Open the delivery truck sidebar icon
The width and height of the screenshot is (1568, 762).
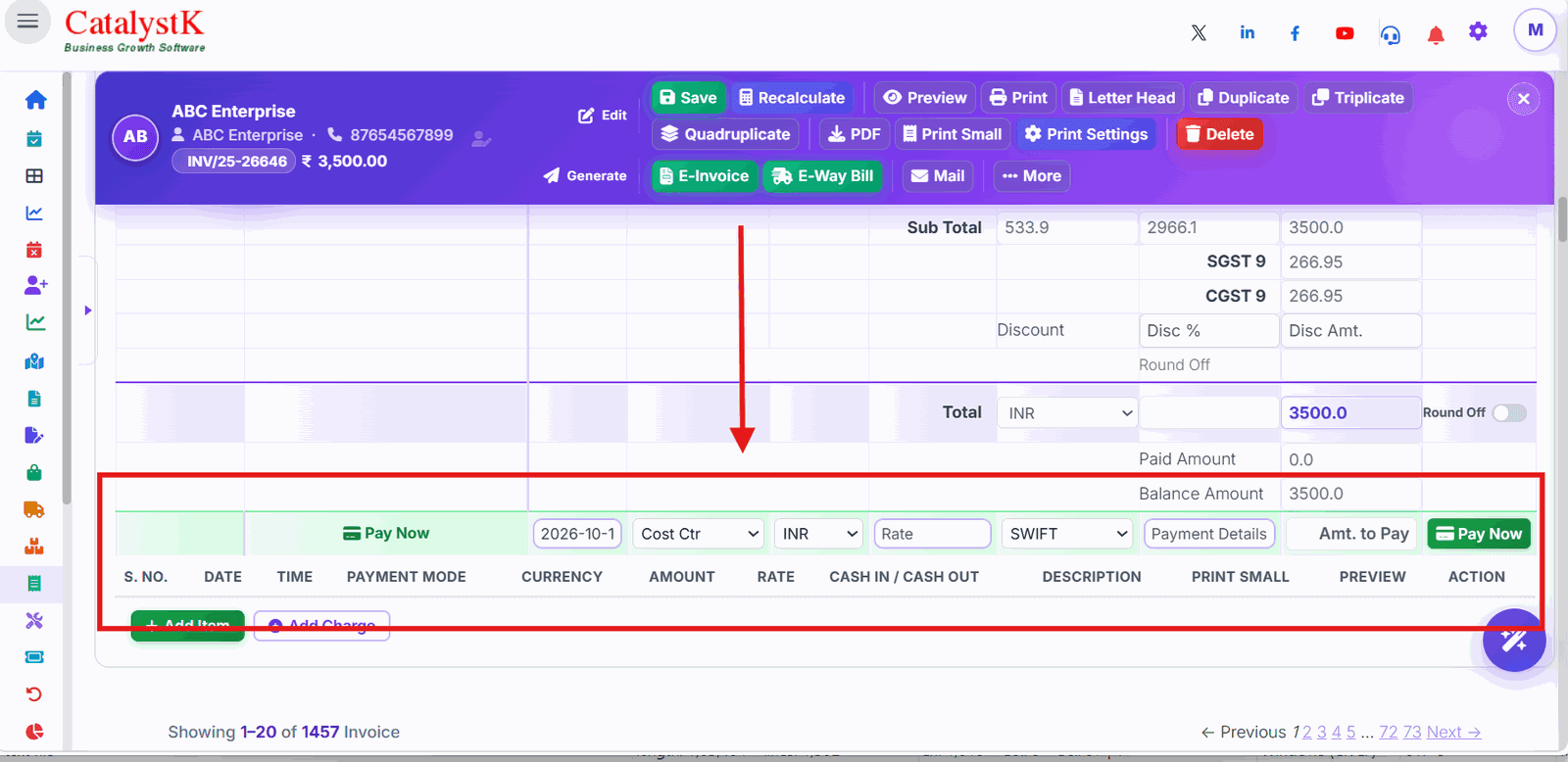point(34,509)
